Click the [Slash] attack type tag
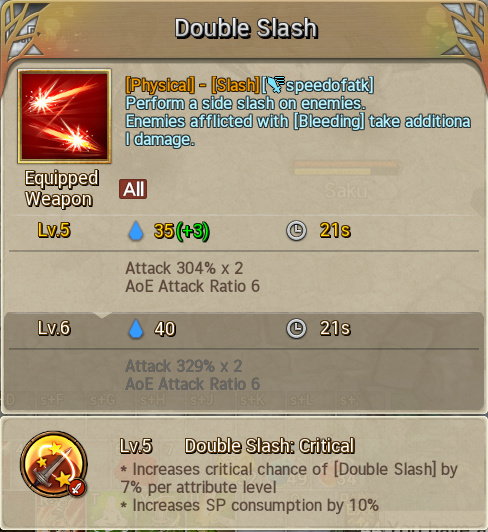 [236, 85]
